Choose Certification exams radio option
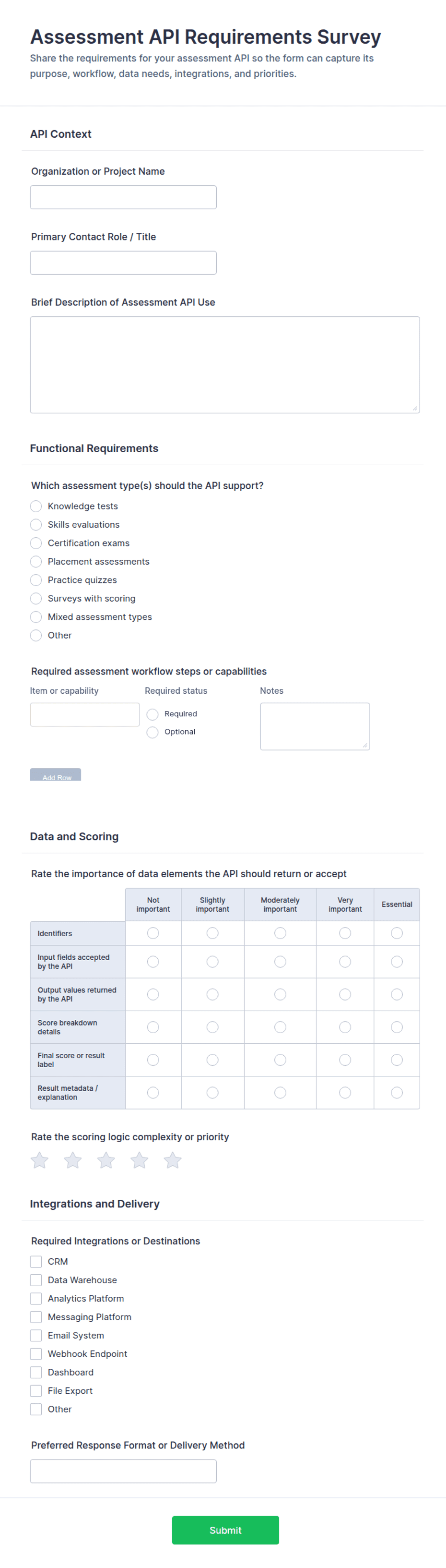Image resolution: width=446 pixels, height=1568 pixels. [x=36, y=543]
